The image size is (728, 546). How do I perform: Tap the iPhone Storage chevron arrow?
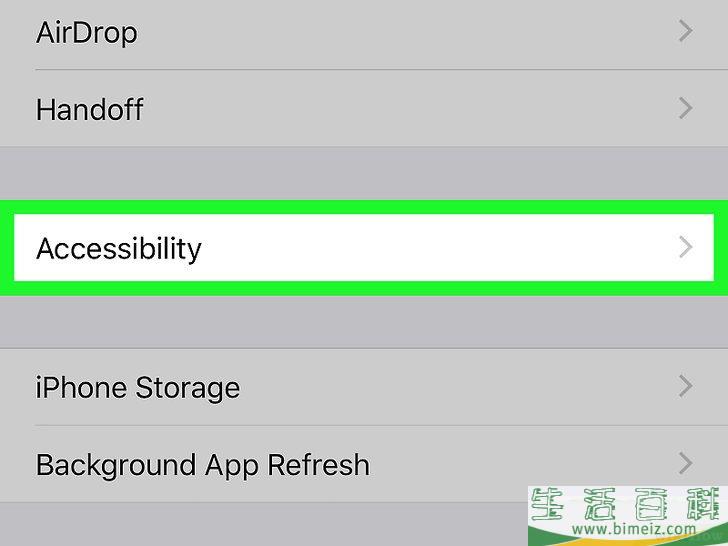click(x=685, y=386)
